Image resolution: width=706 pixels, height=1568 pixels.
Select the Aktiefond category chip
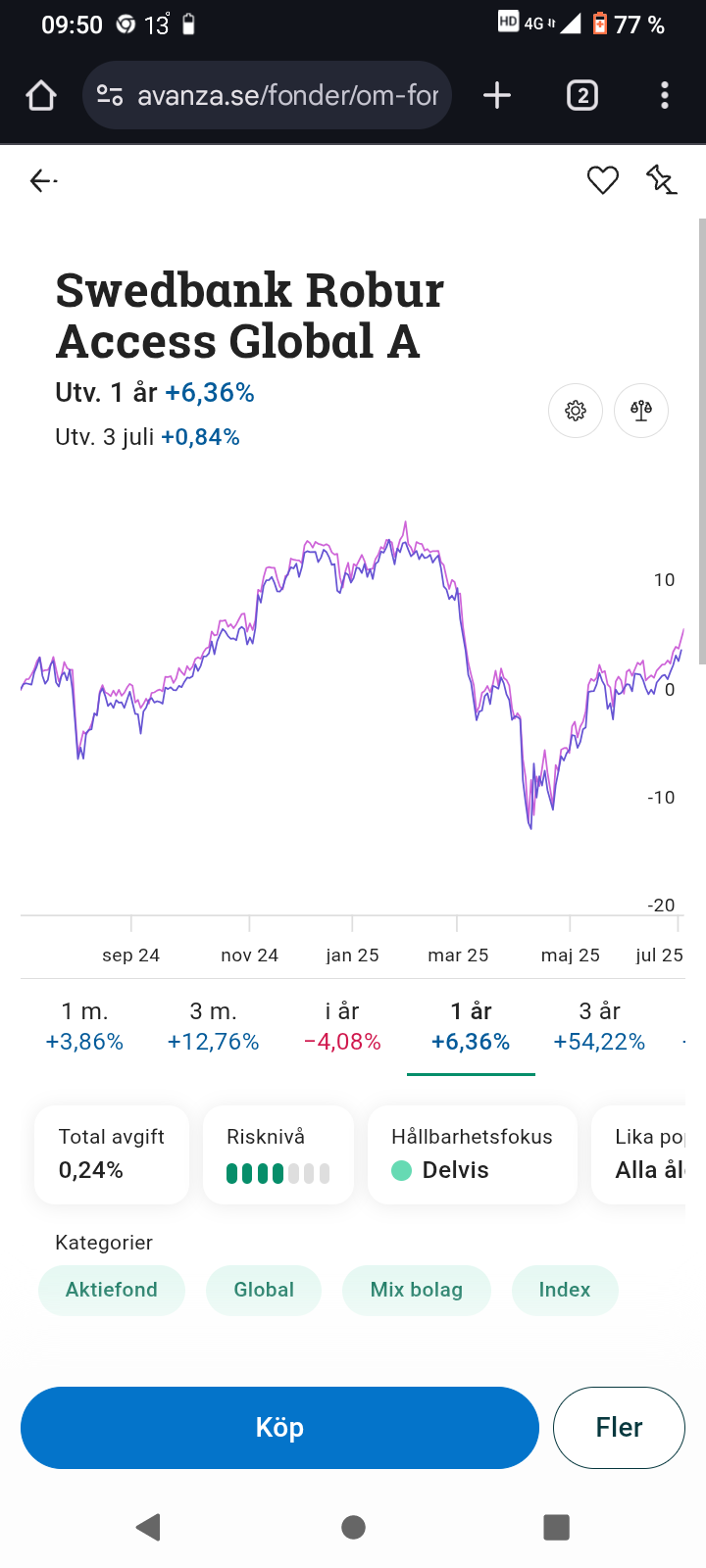[112, 1290]
